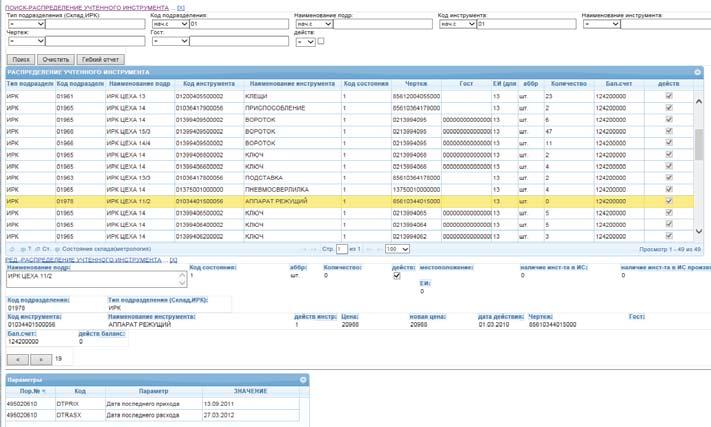Image resolution: width=711 pixels, height=427 pixels.
Task: Toggle действ checkbox in КЛЕЩИ row
Action: tap(669, 96)
